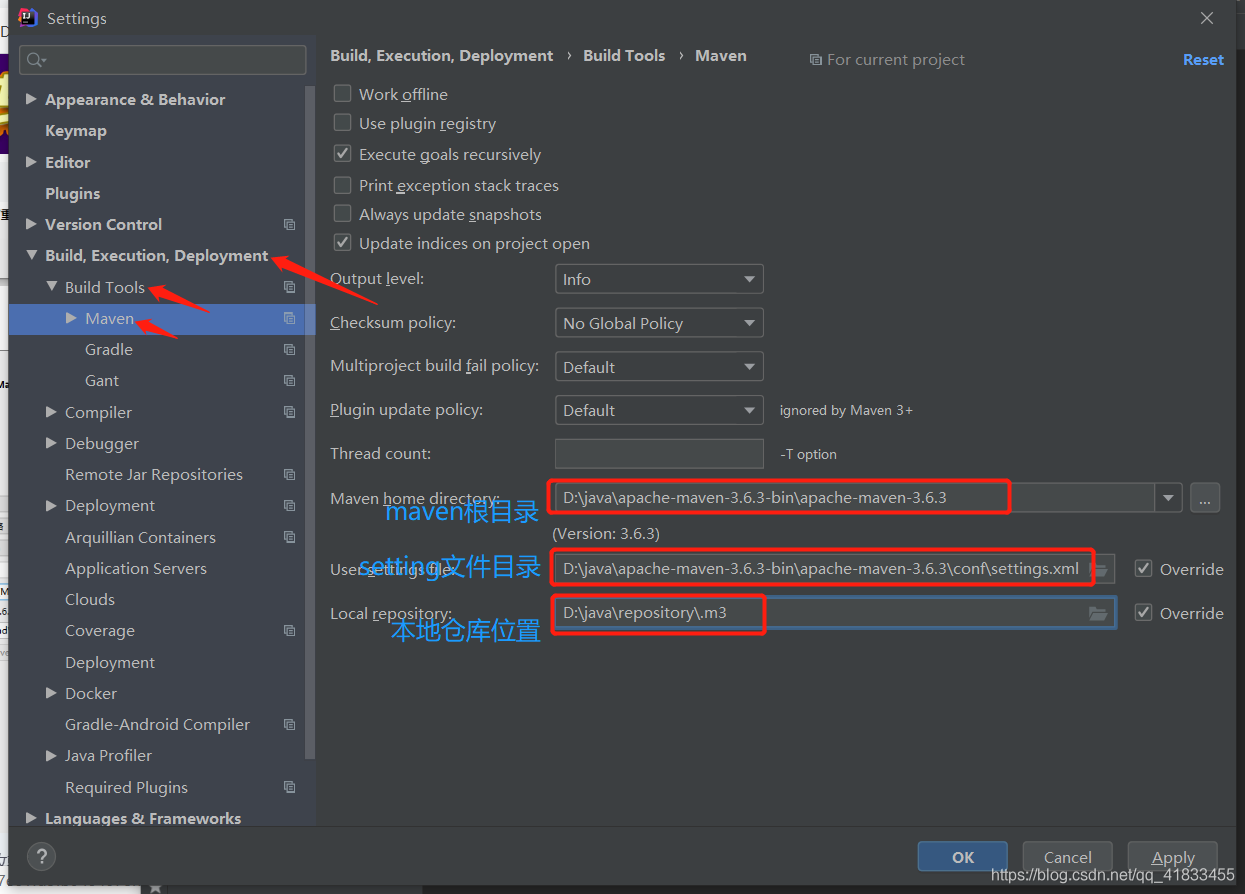Click the project-level icon beside Build Tools
Viewport: 1245px width, 894px height.
click(x=289, y=287)
